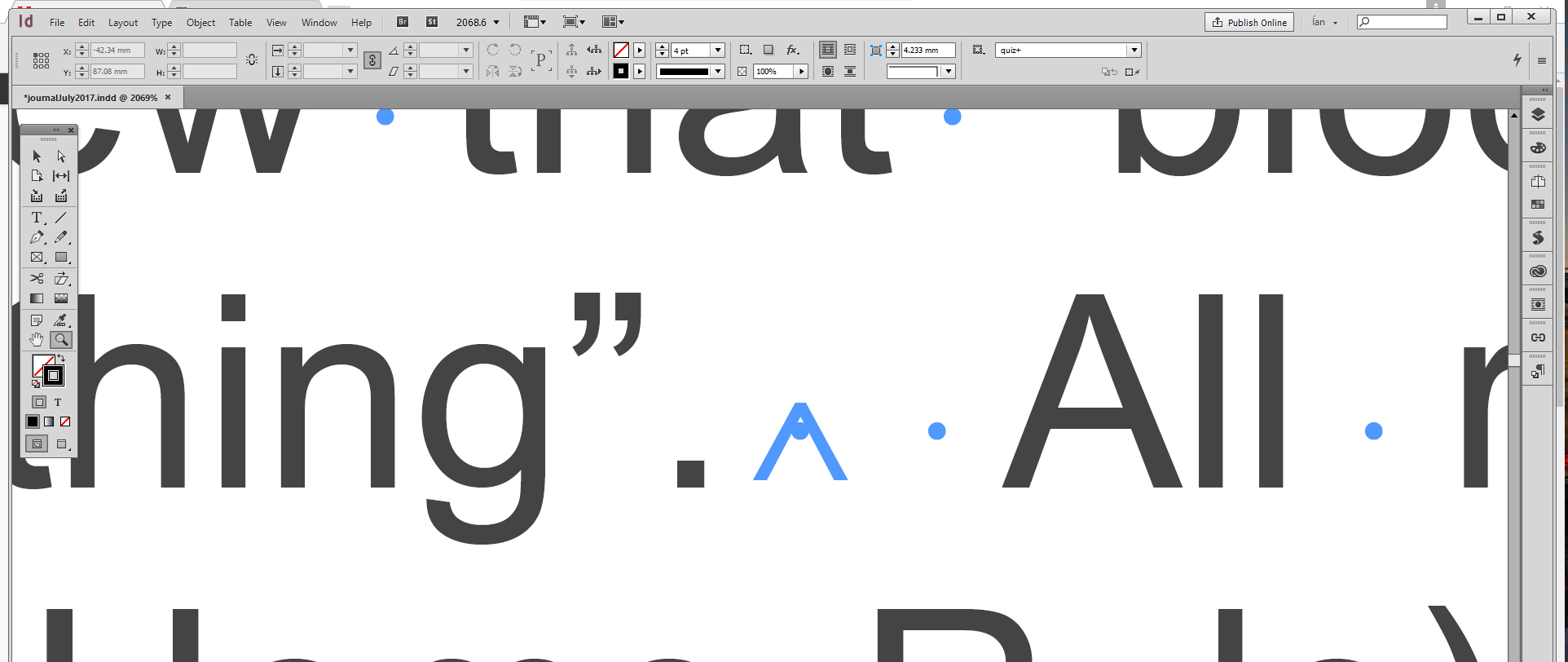The height and width of the screenshot is (662, 1568).
Task: Open the user account dropdown in the title bar
Action: pos(1324,22)
